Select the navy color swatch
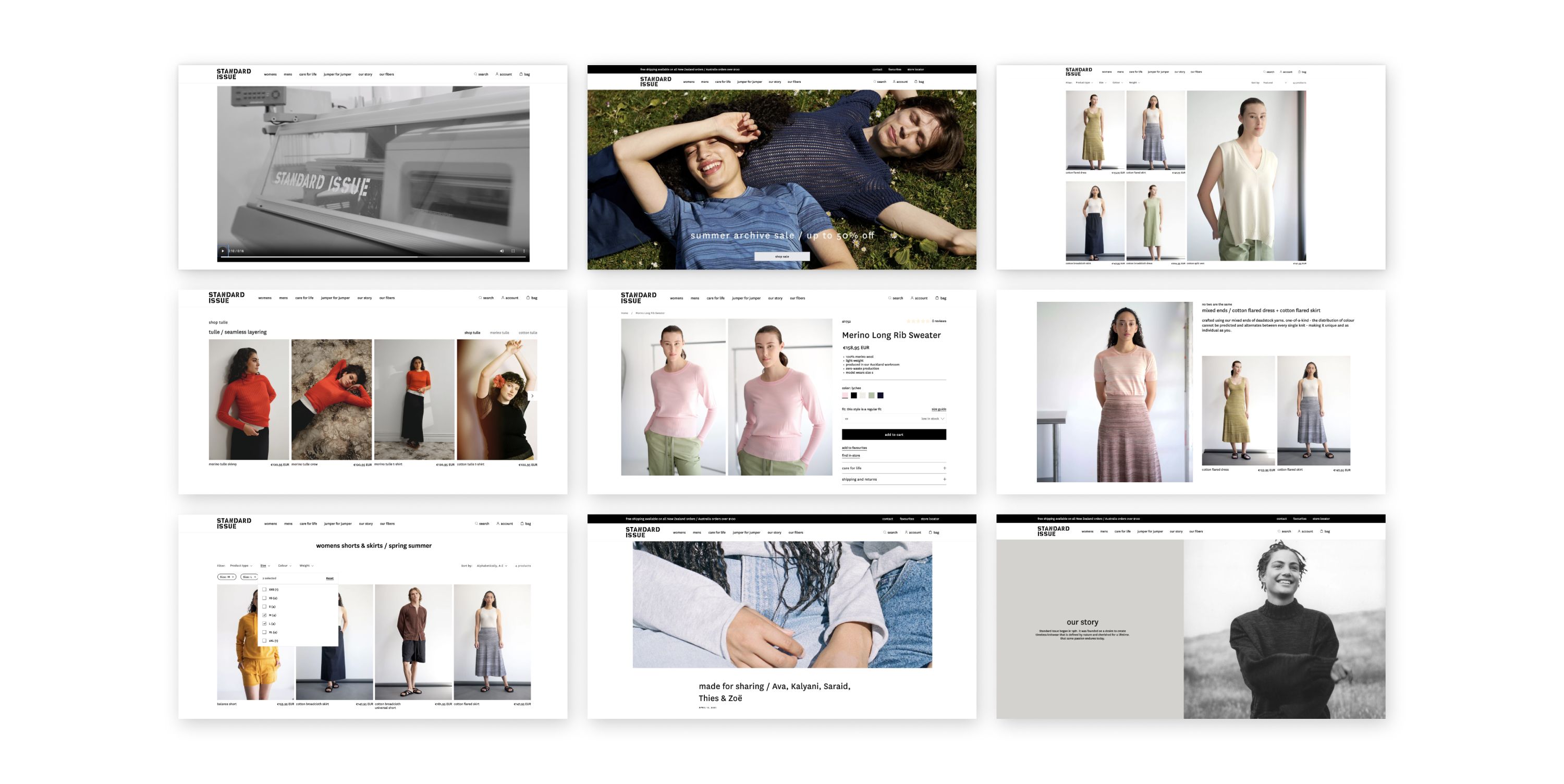Screen dimensions: 1564x784 pos(881,395)
